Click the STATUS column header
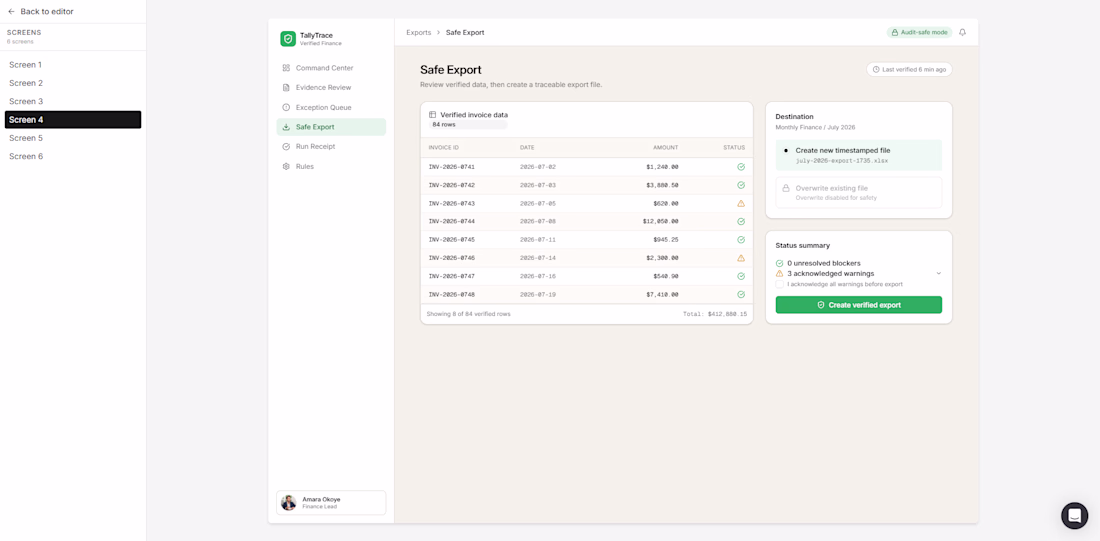Image resolution: width=1100 pixels, height=541 pixels. point(735,147)
